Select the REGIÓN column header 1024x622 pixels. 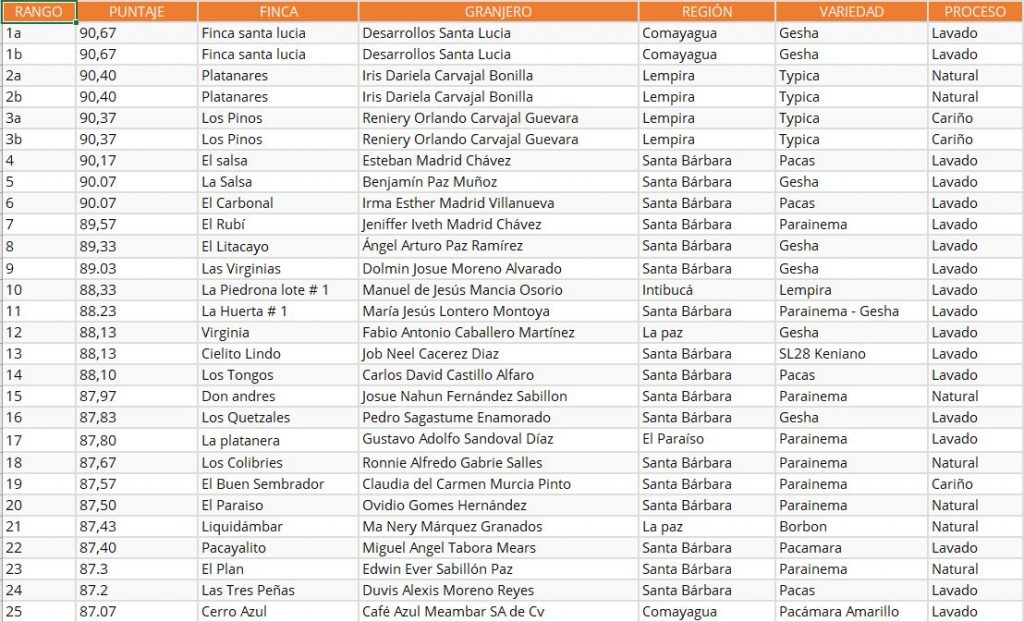click(x=707, y=11)
